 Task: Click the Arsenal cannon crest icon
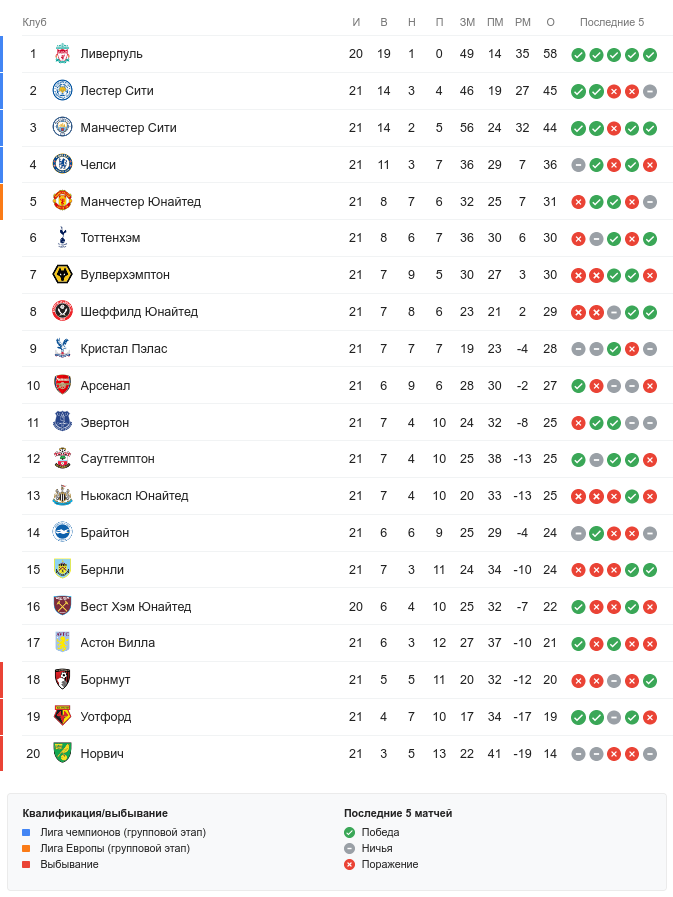[x=62, y=385]
